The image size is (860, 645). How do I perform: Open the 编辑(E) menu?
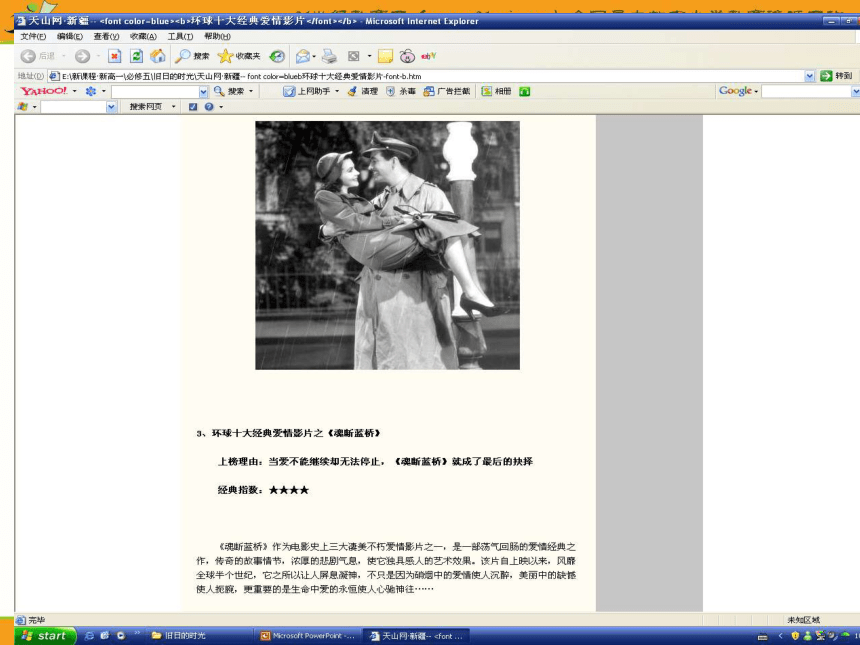click(x=70, y=36)
